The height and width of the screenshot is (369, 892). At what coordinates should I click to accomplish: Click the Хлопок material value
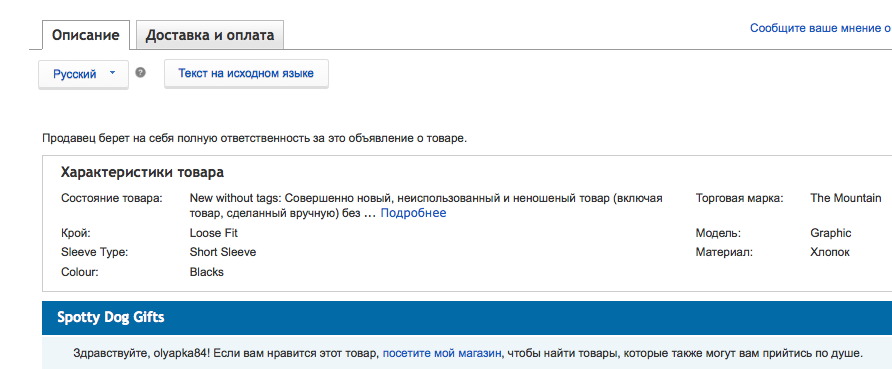[x=830, y=252]
